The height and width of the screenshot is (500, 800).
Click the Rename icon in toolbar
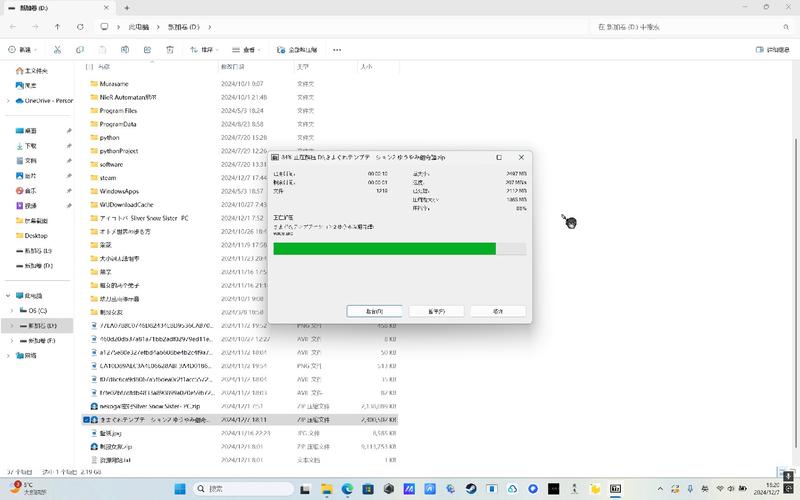[x=123, y=48]
